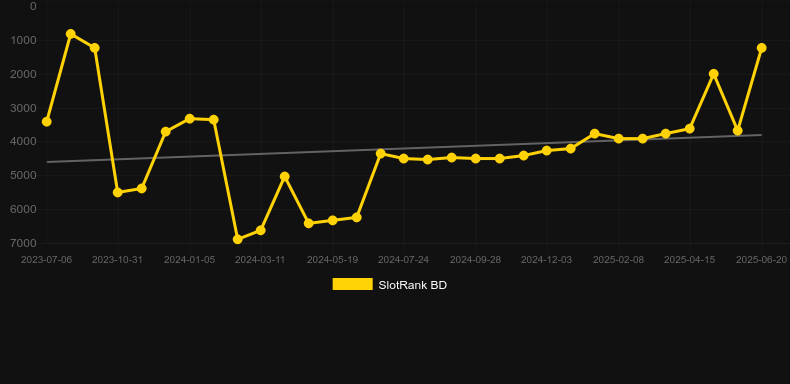790x384 pixels.
Task: Select the first data point above 2023-07-06
Action: click(x=46, y=122)
